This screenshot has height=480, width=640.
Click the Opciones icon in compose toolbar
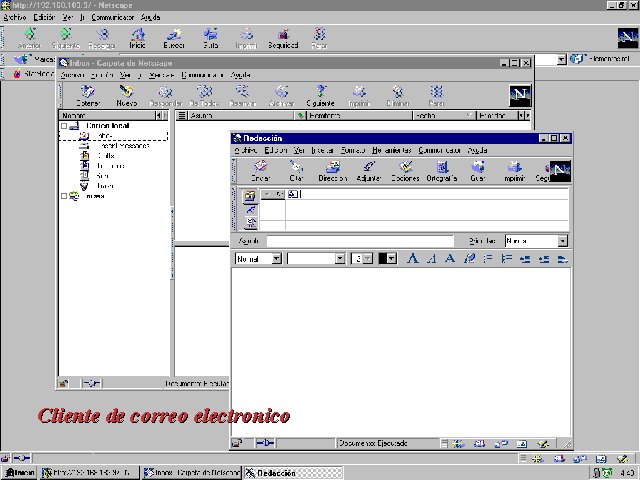[405, 171]
